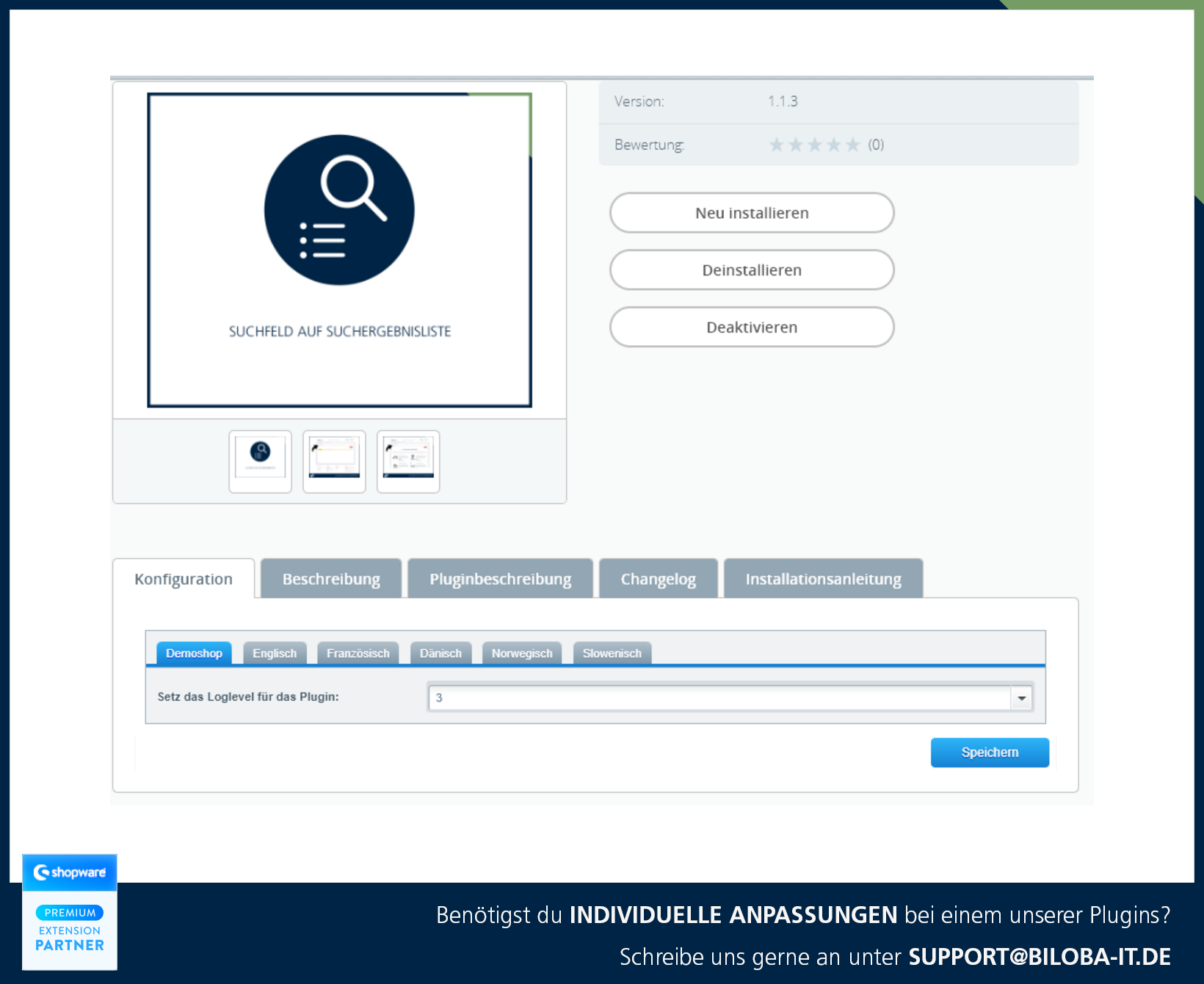Select the Dänisch shop tab

point(440,654)
